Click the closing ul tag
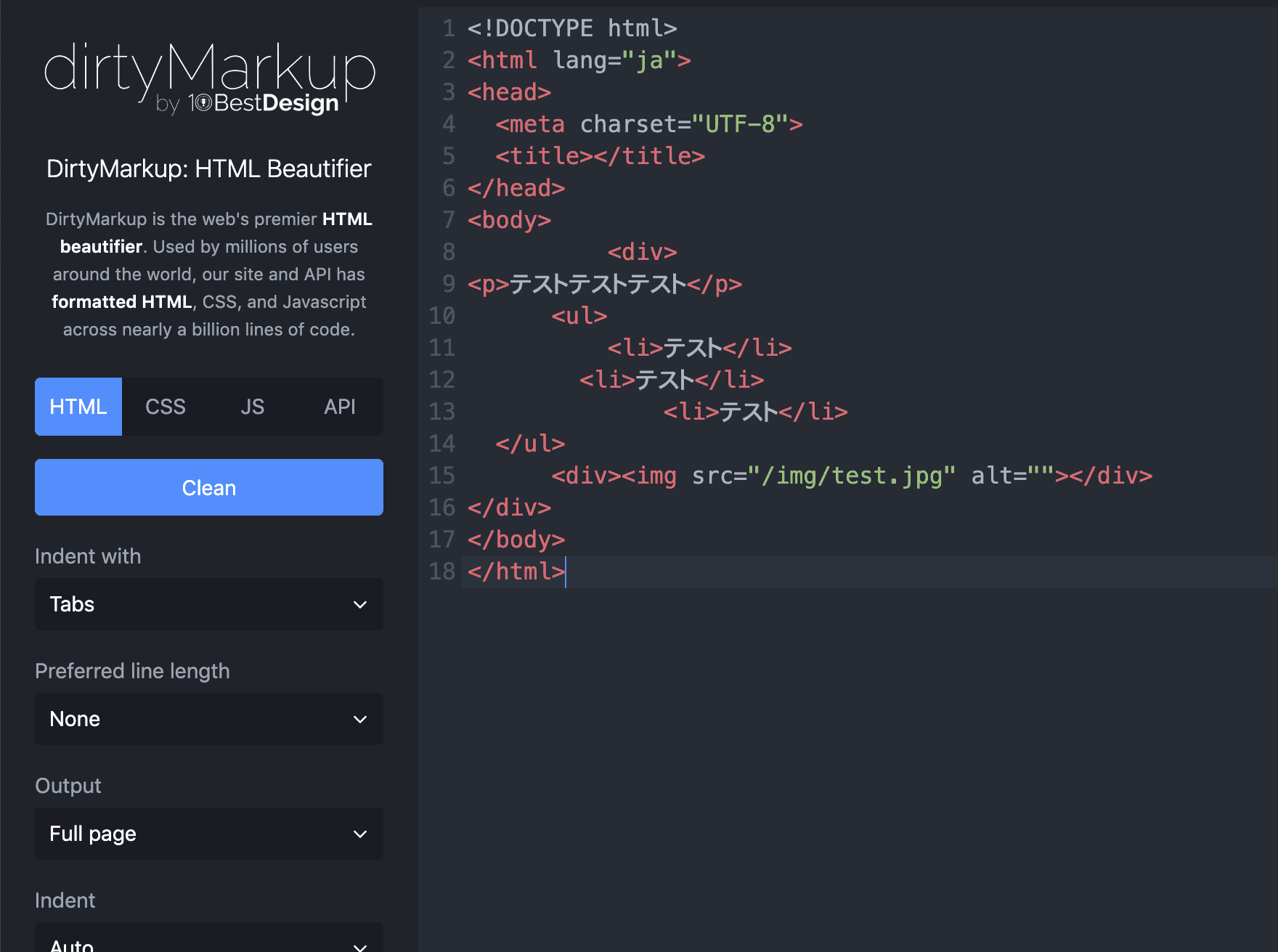The height and width of the screenshot is (952, 1278). (x=530, y=444)
